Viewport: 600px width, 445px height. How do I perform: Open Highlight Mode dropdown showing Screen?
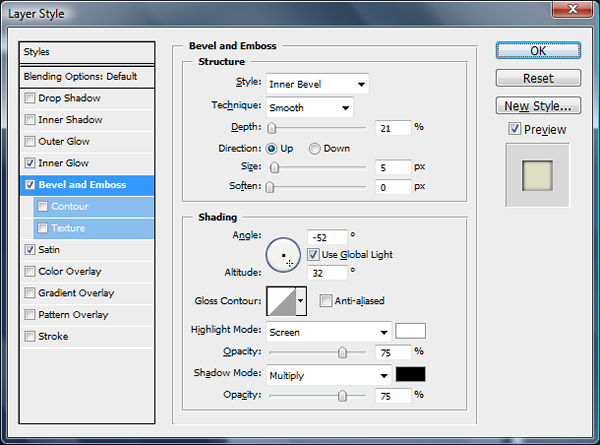coord(328,332)
